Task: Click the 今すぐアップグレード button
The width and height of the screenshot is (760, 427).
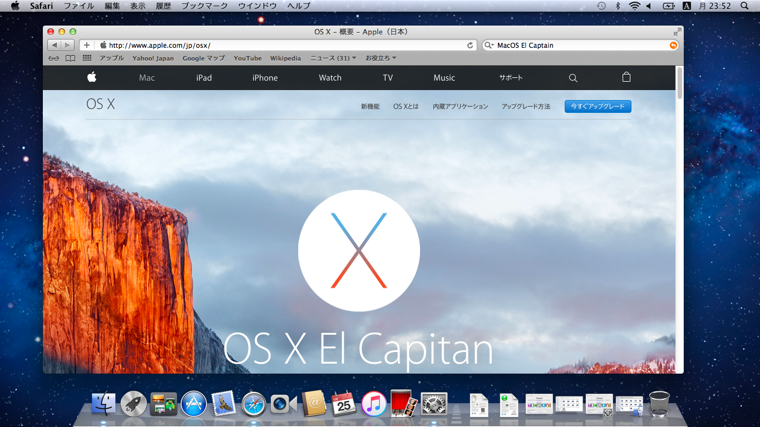Action: click(x=598, y=106)
